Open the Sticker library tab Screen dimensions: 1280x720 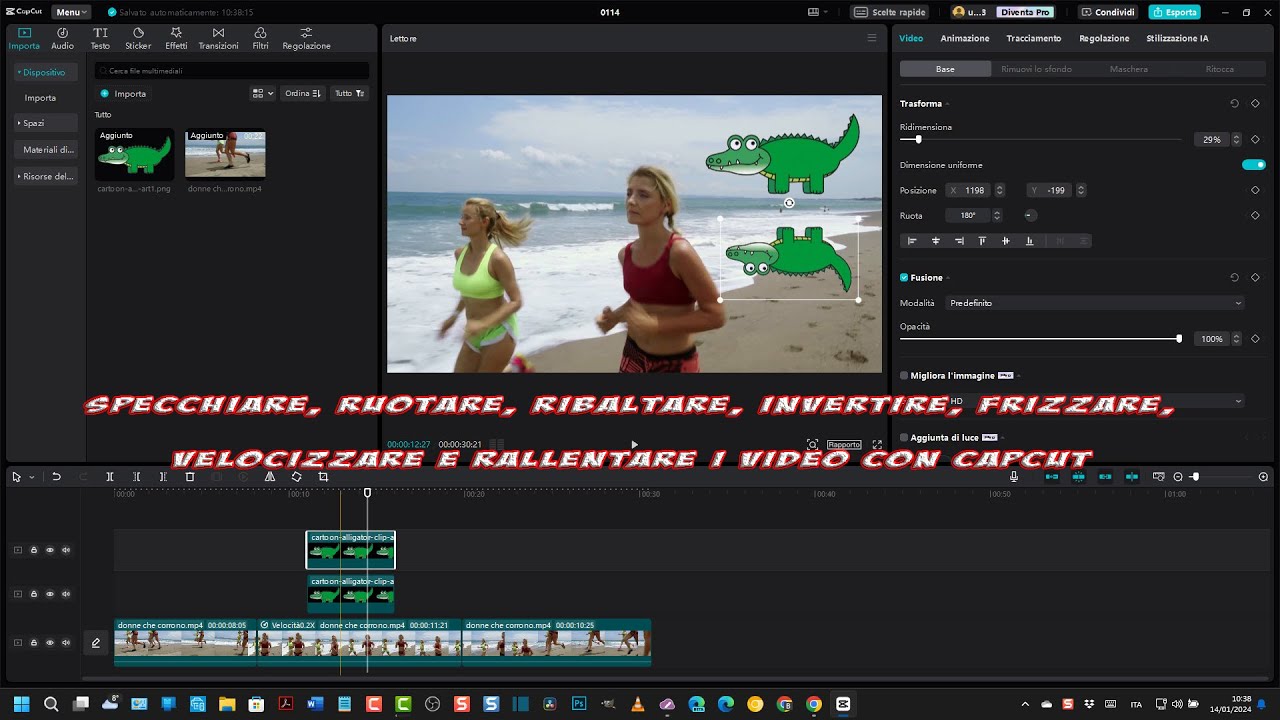[138, 38]
